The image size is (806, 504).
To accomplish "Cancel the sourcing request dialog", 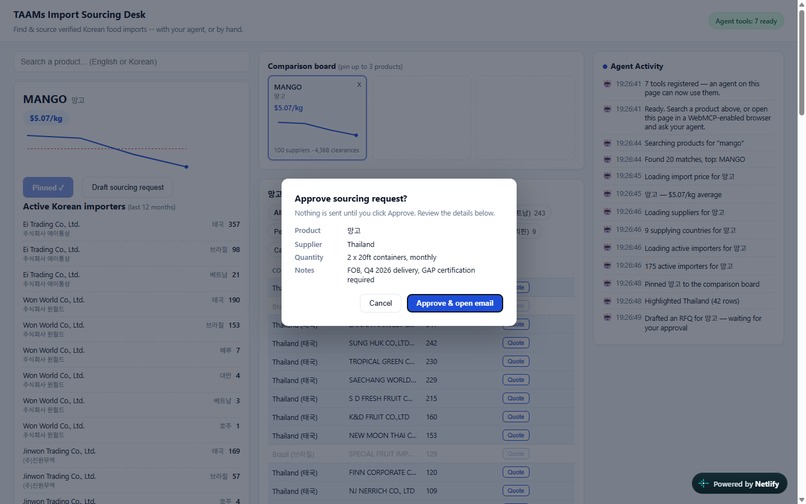I will click(380, 303).
